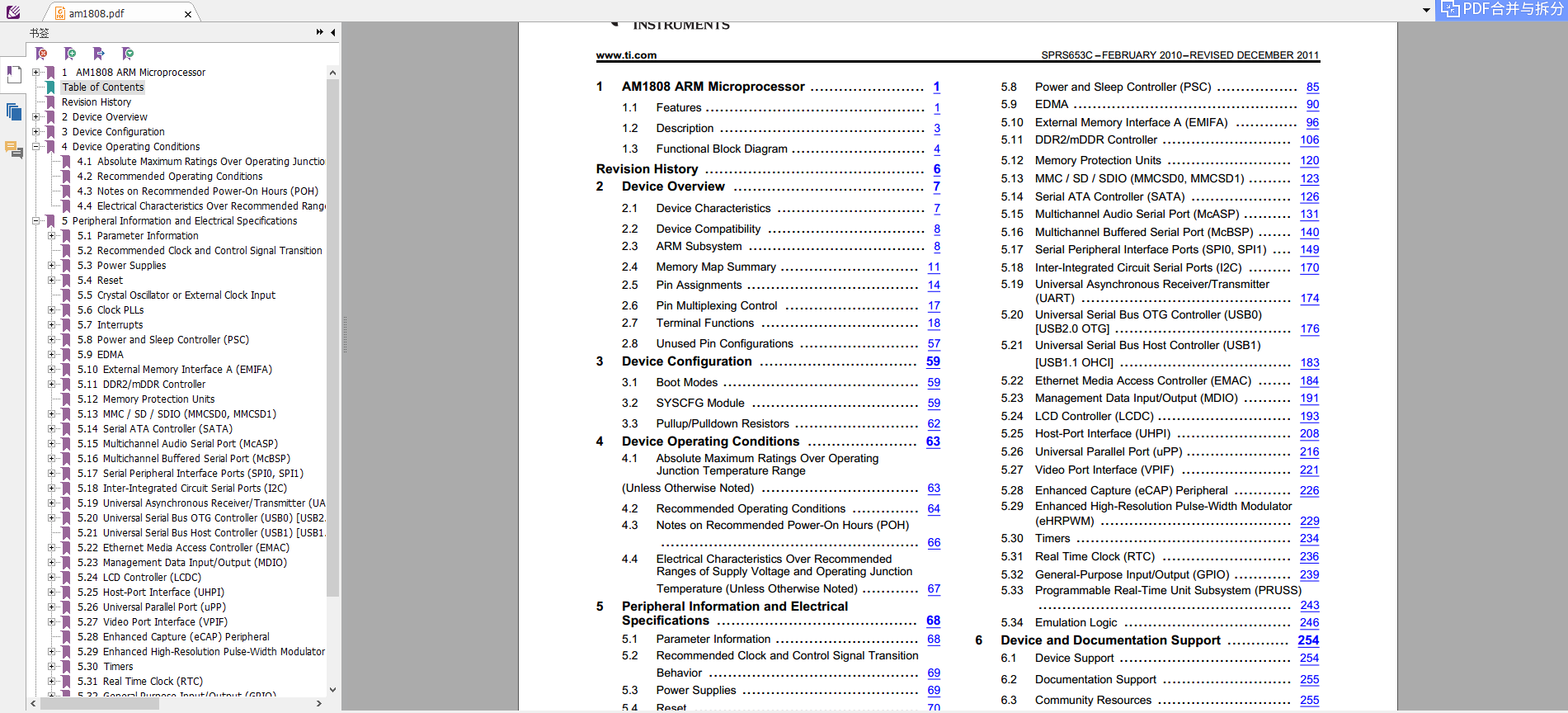Viewport: 1568px width, 713px height.
Task: Click the Emulation Logic contents entry
Action: [1076, 623]
